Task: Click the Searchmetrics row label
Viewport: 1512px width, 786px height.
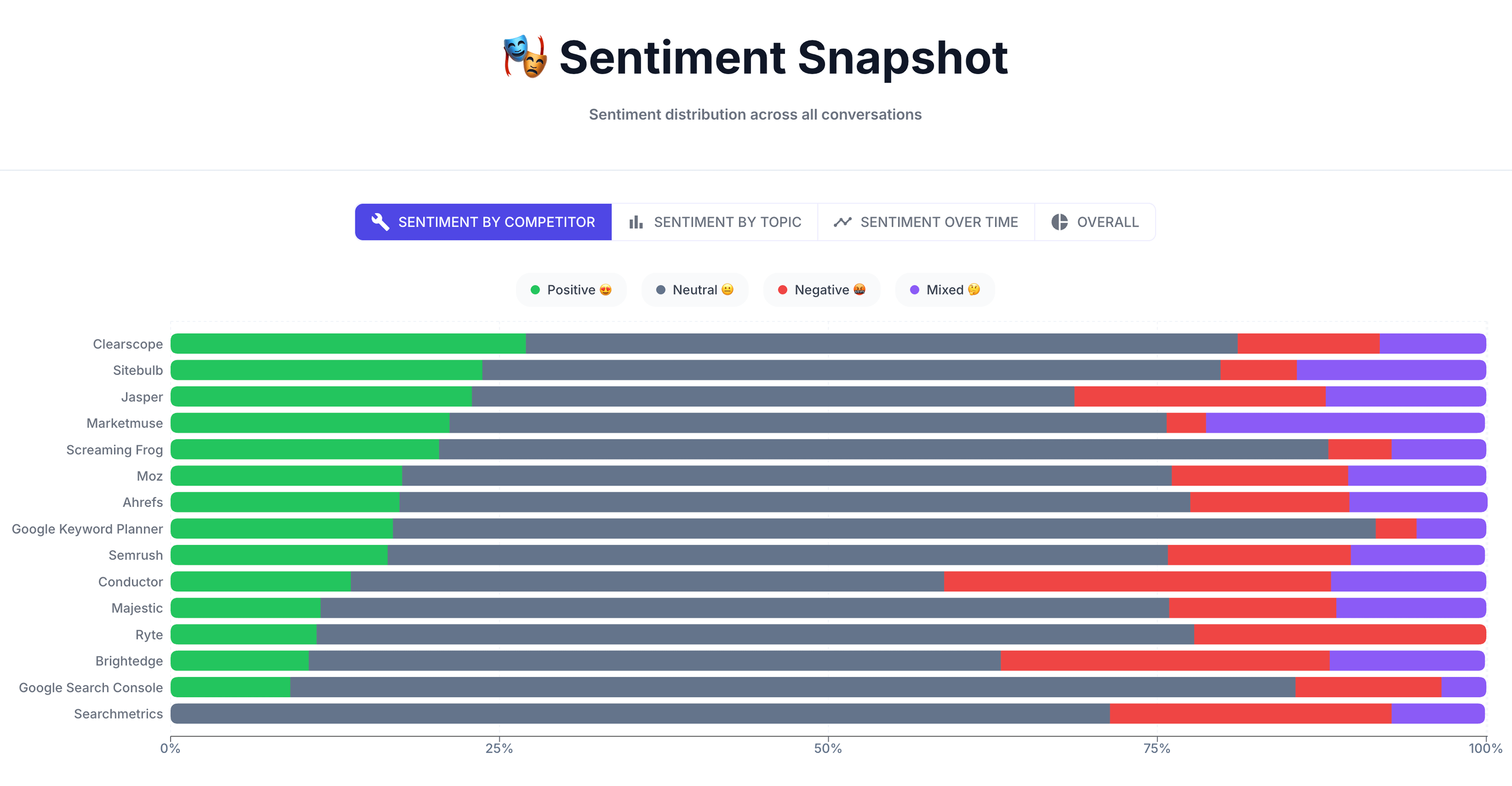Action: (118, 714)
